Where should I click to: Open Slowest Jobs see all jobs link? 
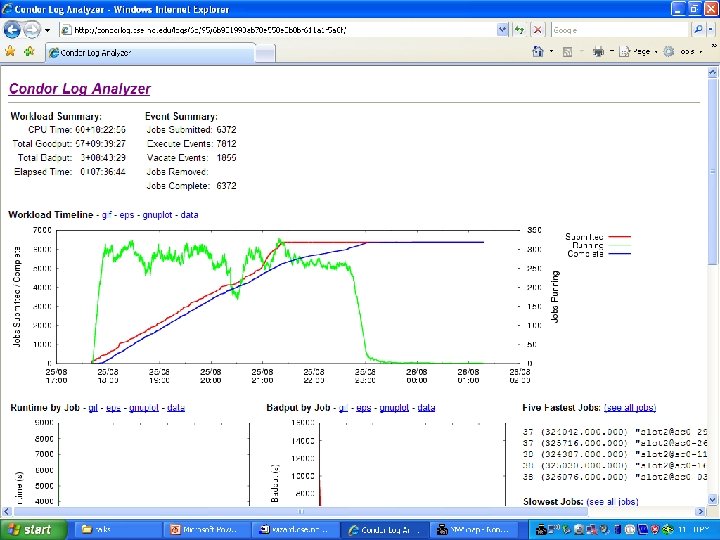pyautogui.click(x=612, y=502)
